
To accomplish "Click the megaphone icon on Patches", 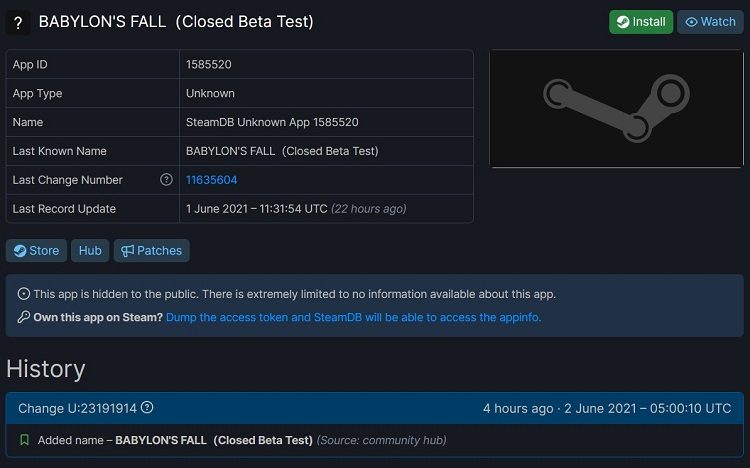I will pyautogui.click(x=128, y=251).
